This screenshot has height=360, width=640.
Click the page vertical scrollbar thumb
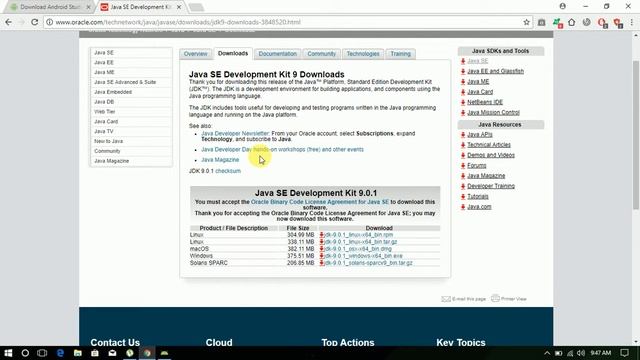click(x=636, y=135)
